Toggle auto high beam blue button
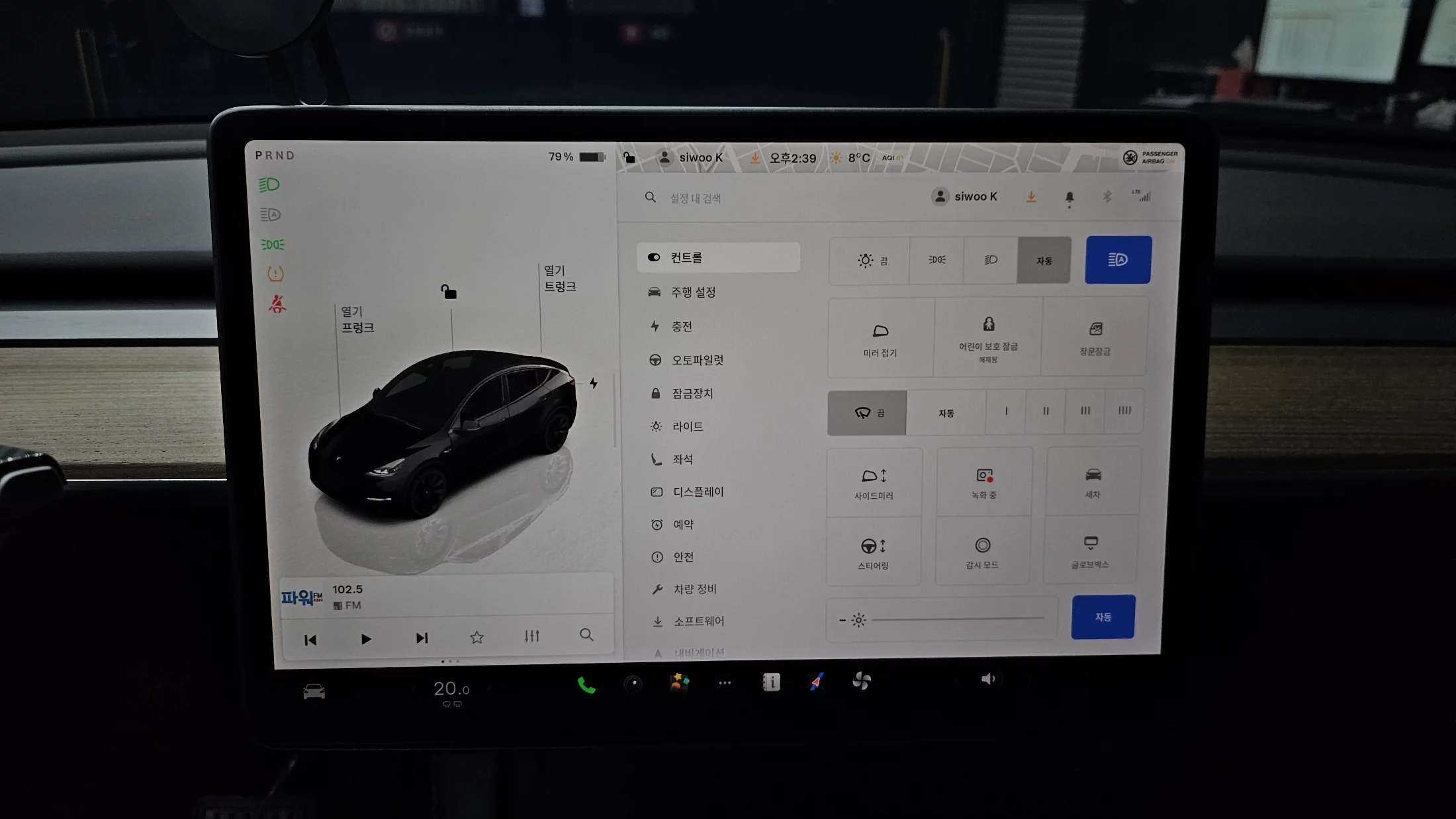The width and height of the screenshot is (1456, 819). coord(1118,260)
